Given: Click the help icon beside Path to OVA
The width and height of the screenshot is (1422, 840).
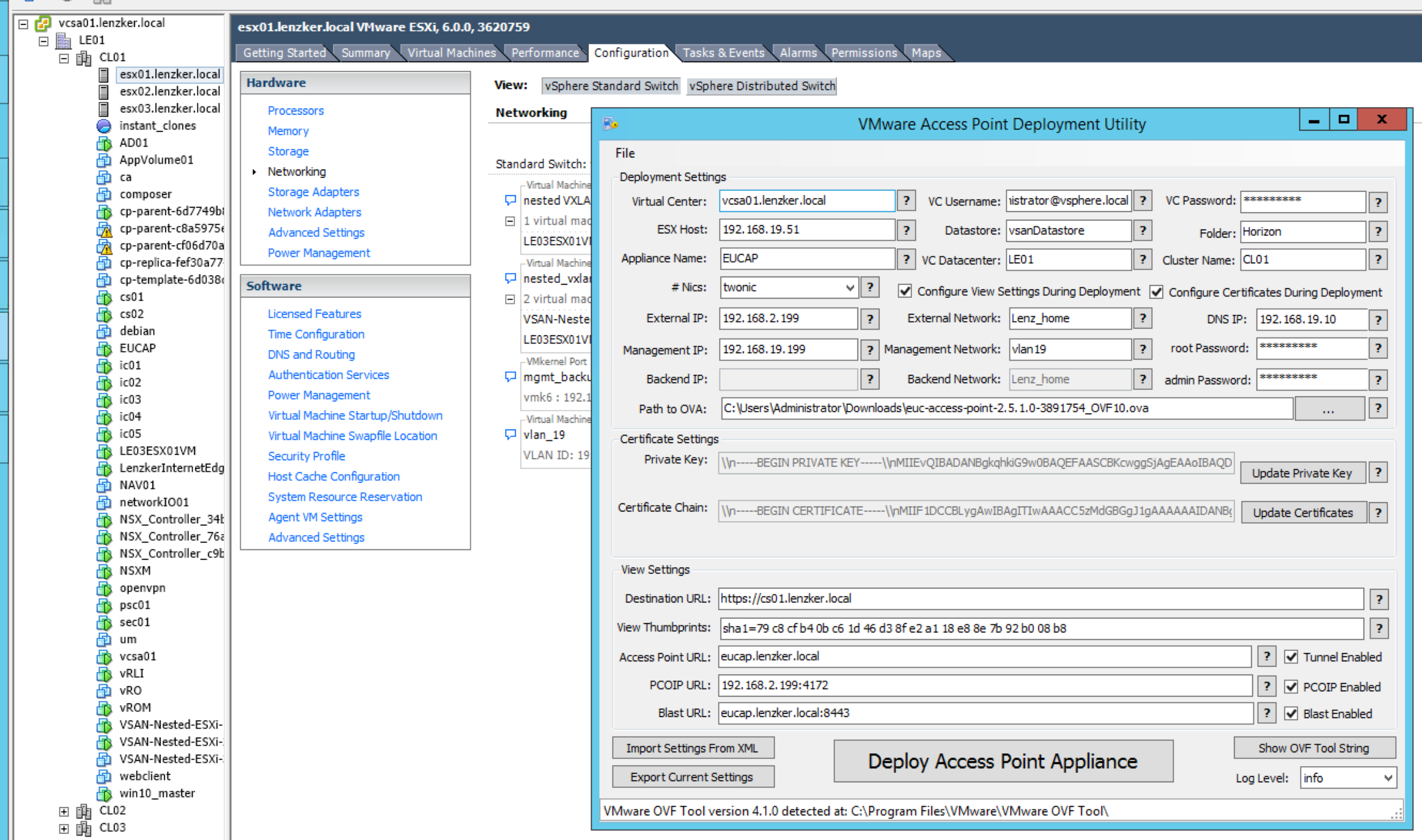Looking at the screenshot, I should pos(1378,408).
